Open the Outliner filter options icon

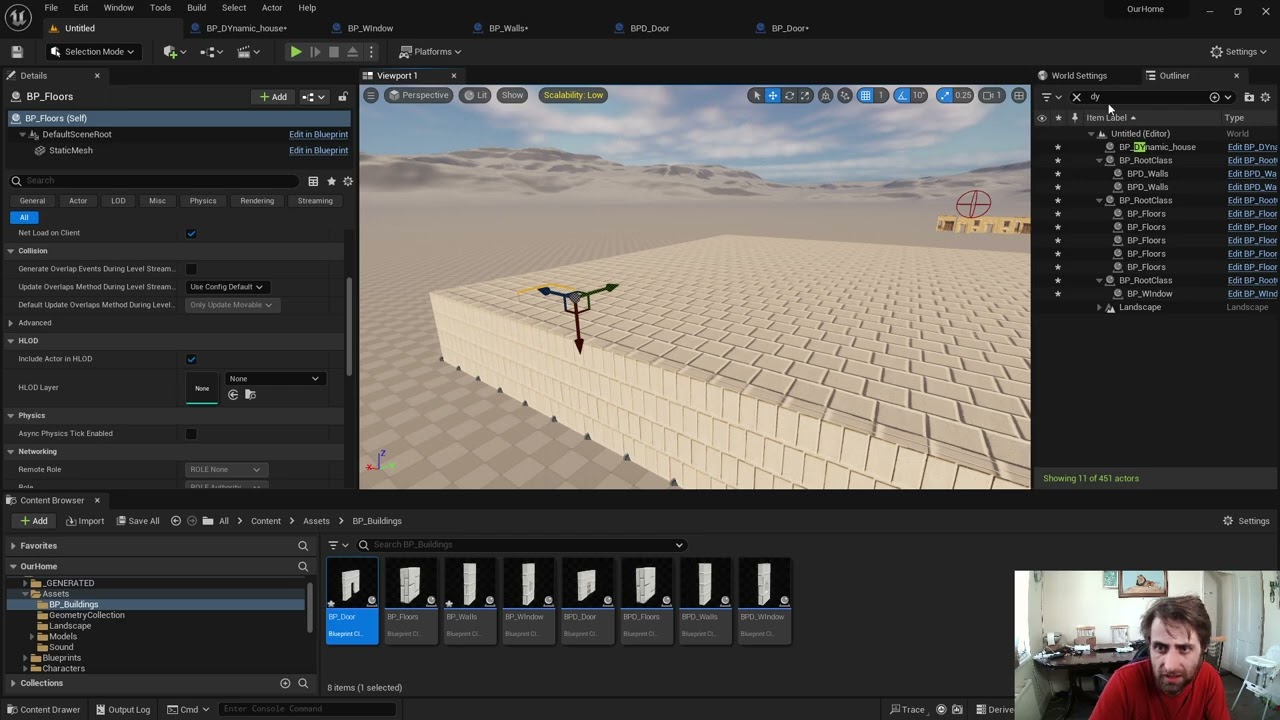pos(1050,97)
